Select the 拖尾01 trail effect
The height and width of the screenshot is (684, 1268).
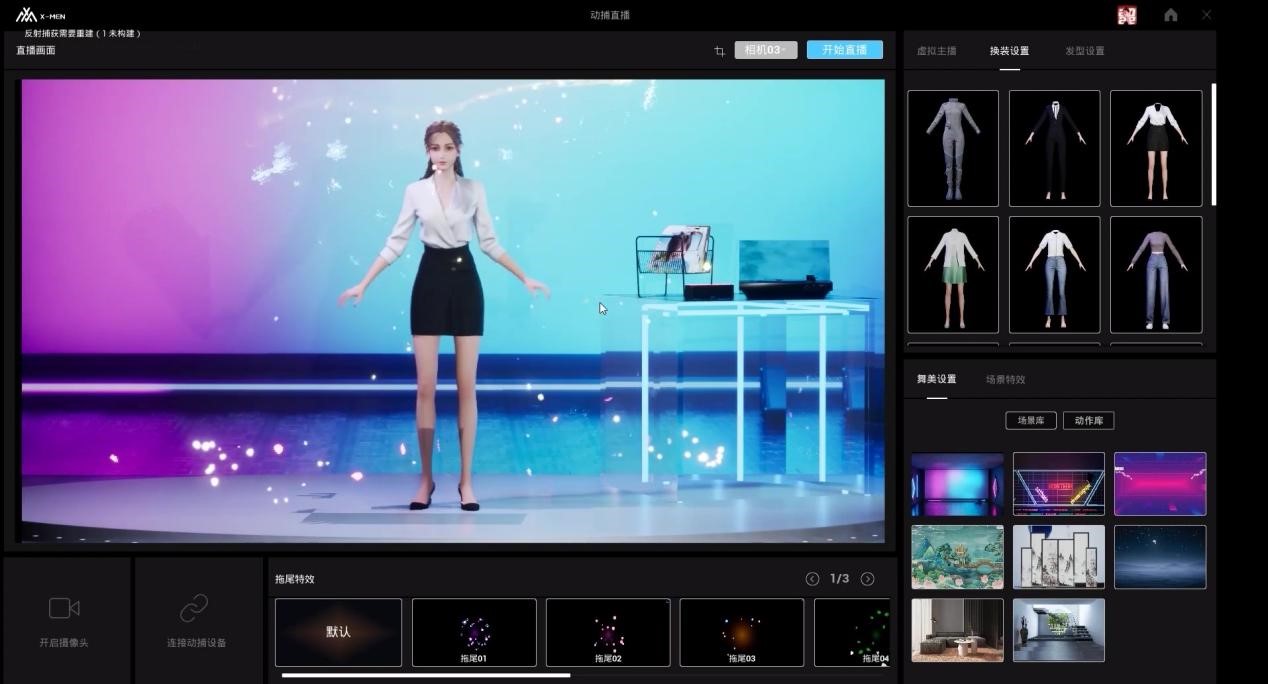coord(474,632)
